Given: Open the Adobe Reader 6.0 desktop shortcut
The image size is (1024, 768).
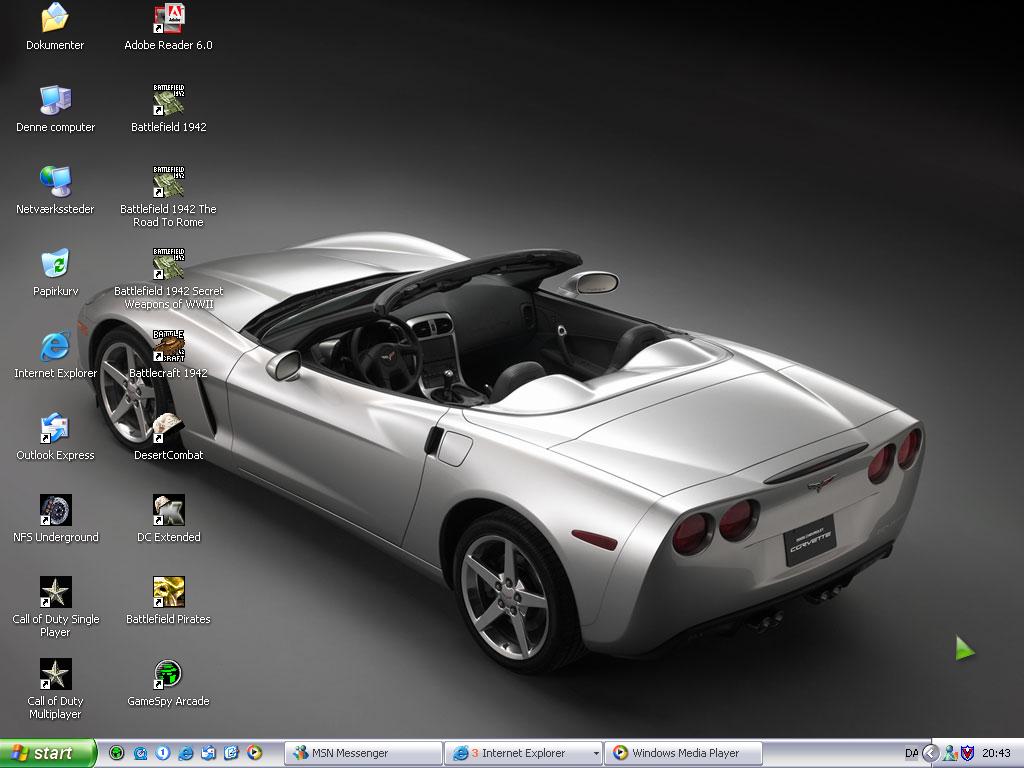Looking at the screenshot, I should click(168, 20).
